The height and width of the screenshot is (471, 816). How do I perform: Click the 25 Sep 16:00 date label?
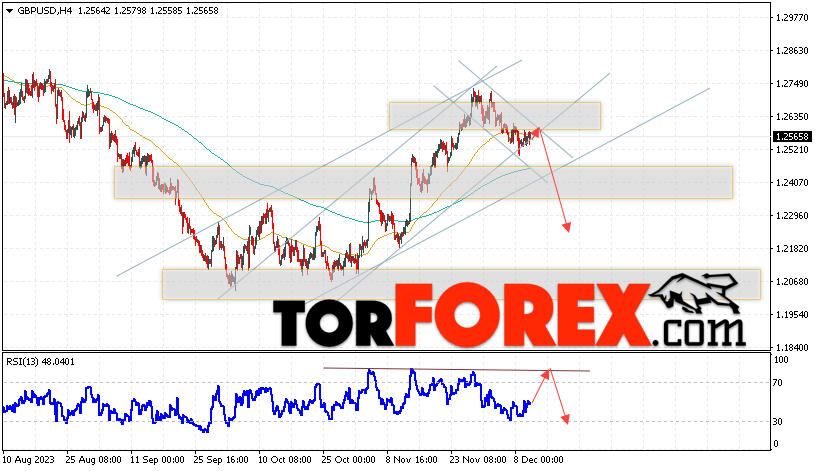pyautogui.click(x=221, y=460)
